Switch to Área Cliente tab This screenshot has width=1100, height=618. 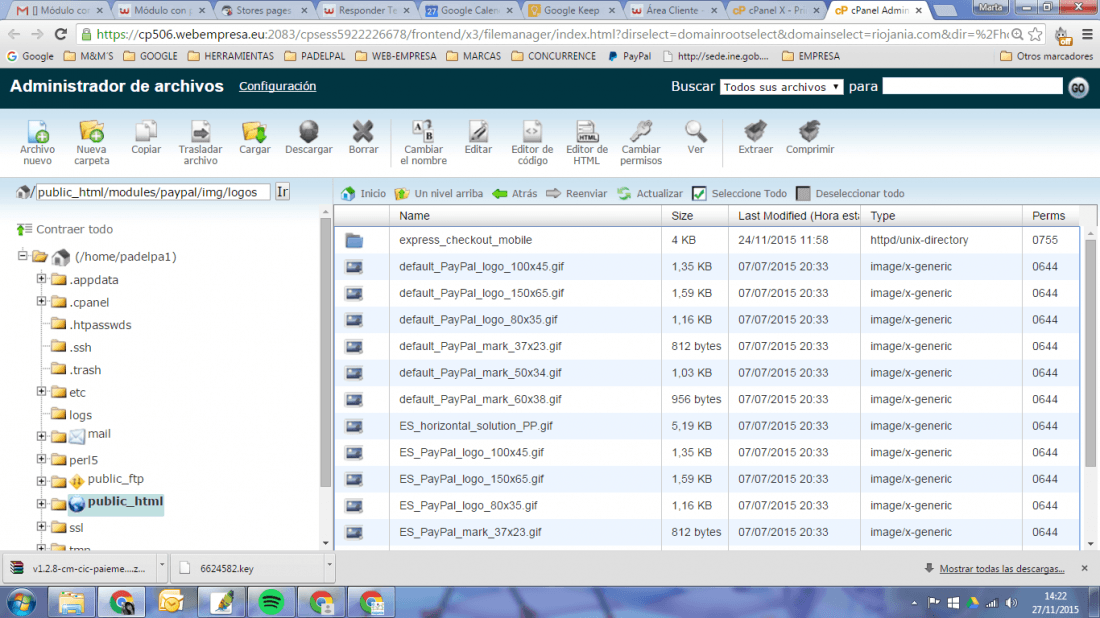click(675, 11)
